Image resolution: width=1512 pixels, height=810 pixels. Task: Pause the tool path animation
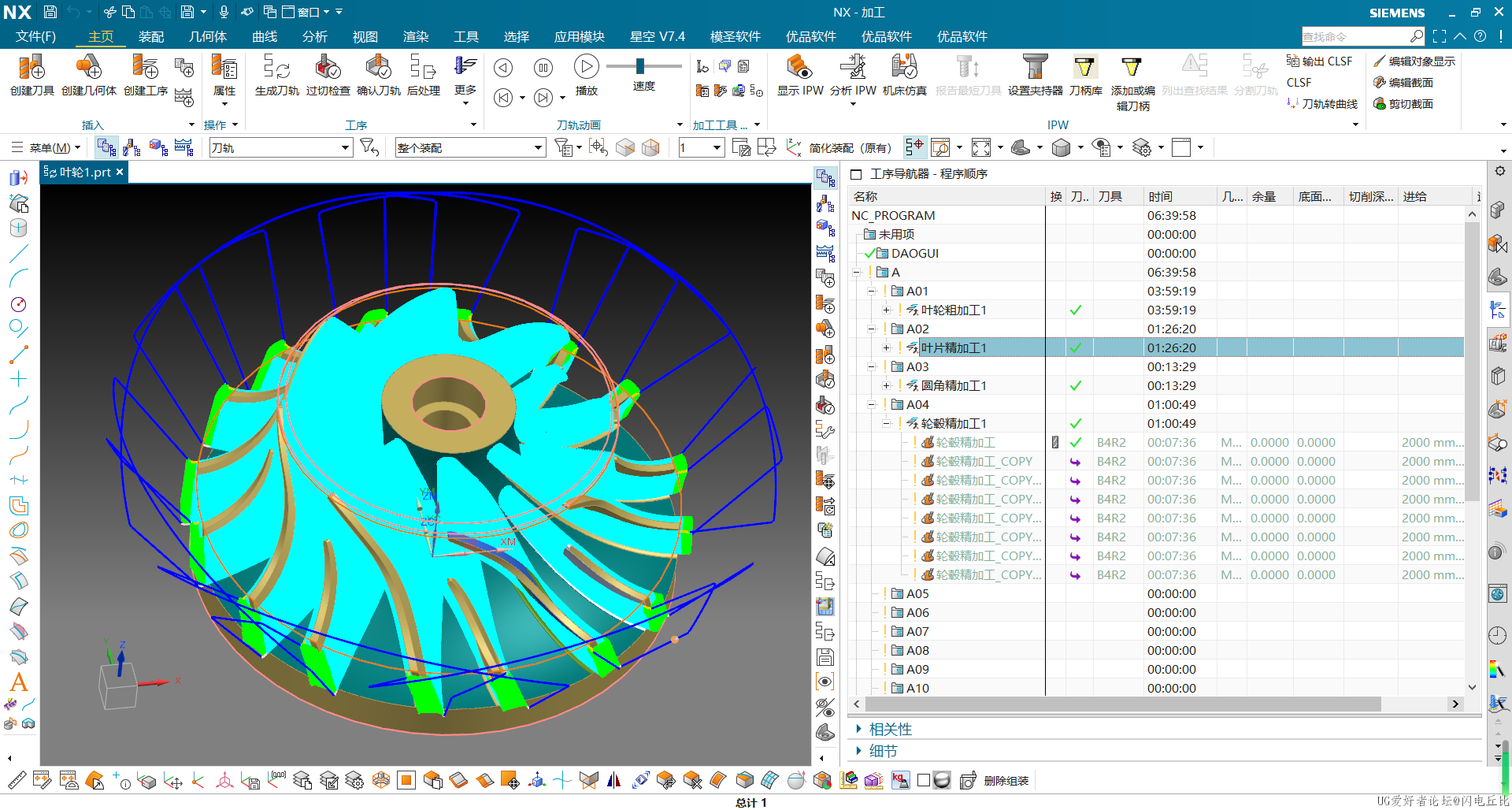click(543, 68)
